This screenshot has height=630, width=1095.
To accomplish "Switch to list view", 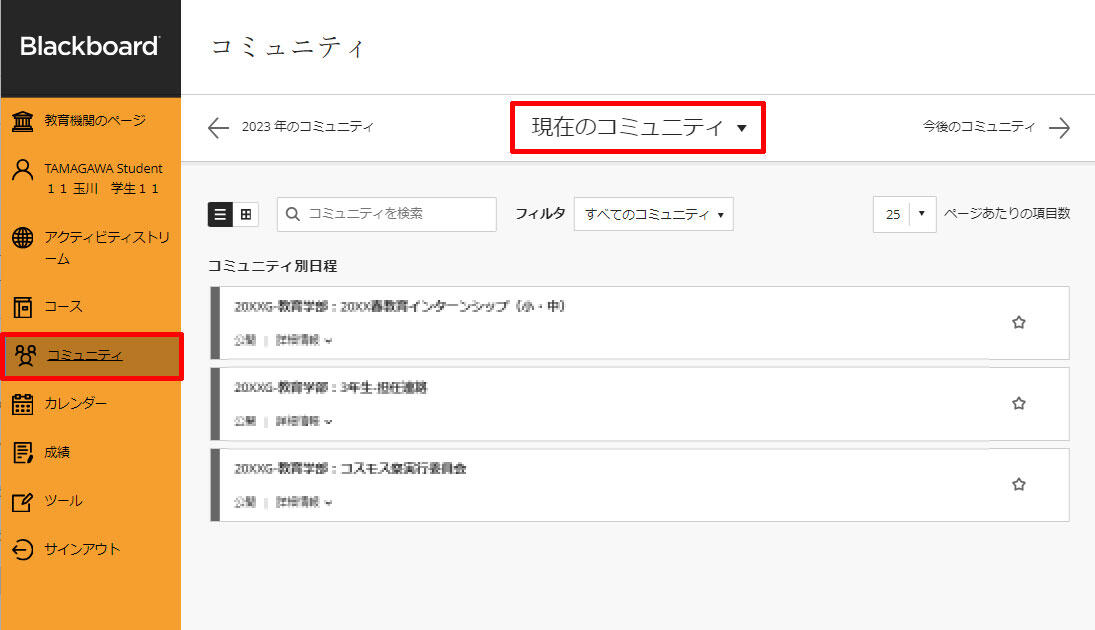I will tap(220, 214).
